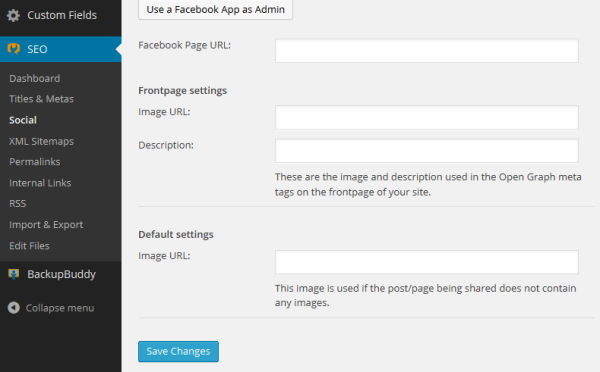Screen dimensions: 600x372
Task: Go to SEO Dashboard submenu
Action: coord(34,78)
